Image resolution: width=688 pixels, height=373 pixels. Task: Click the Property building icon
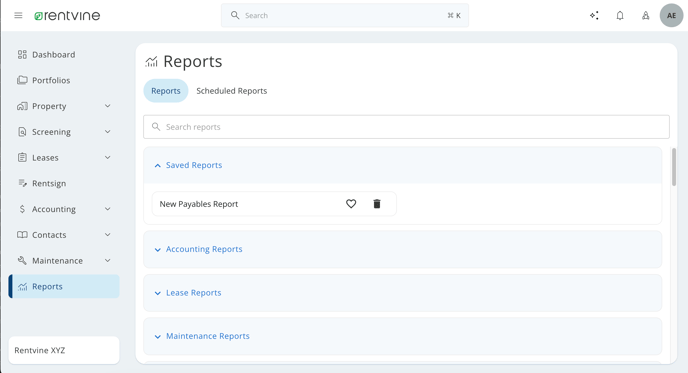22,106
